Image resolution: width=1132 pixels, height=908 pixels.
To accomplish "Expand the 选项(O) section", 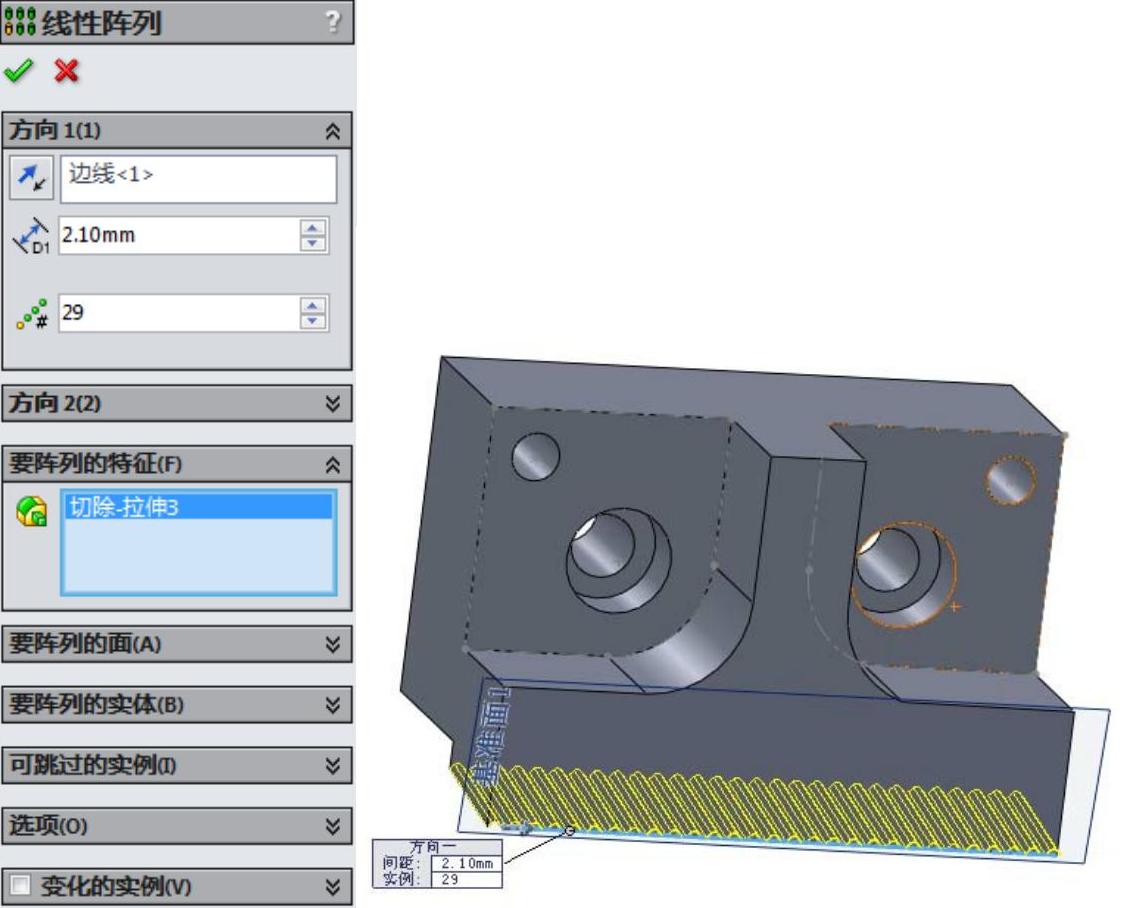I will (x=333, y=826).
